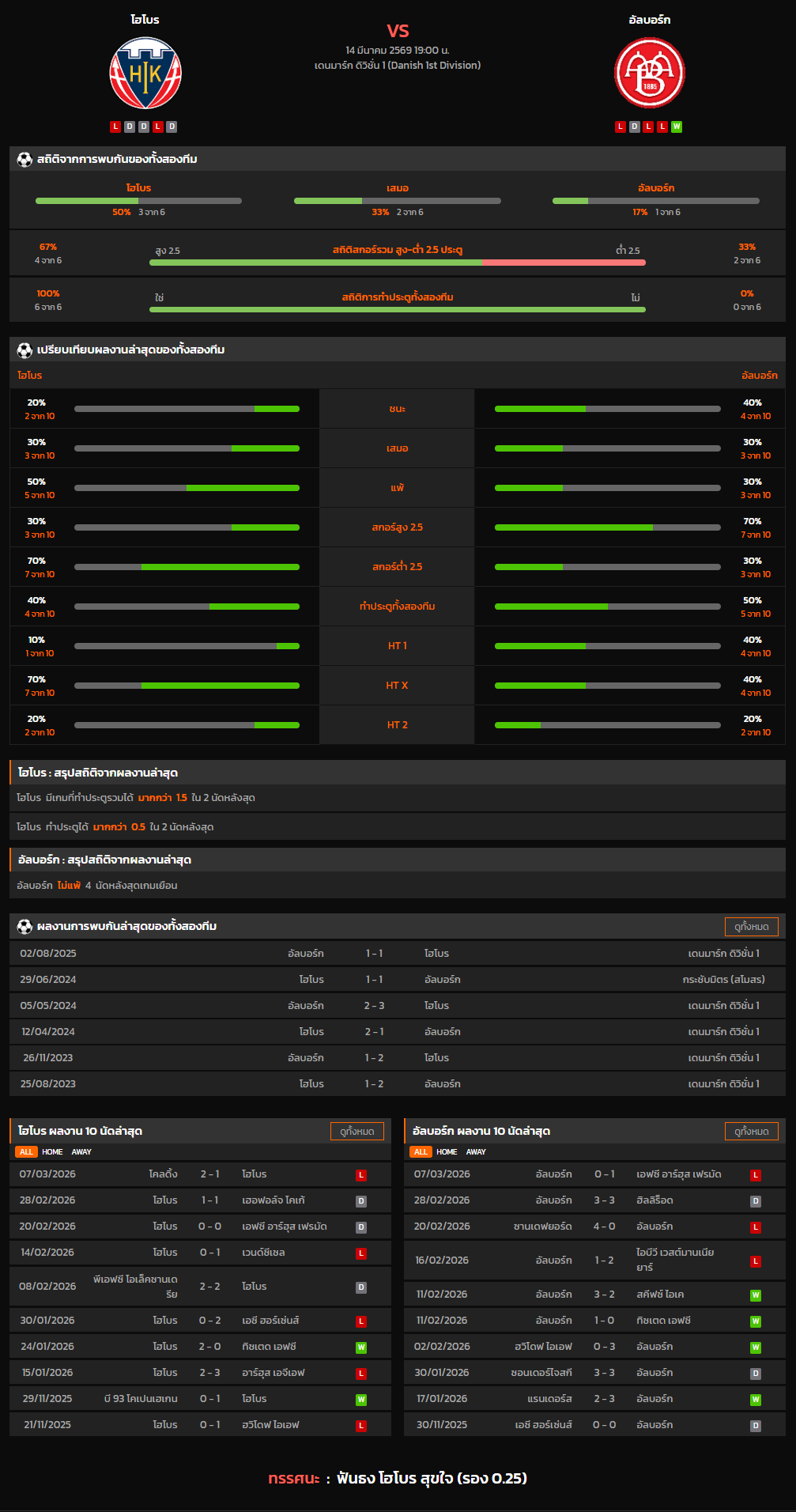This screenshot has height=1512, width=796.
Task: Switch to AWAY filter in Hobro last 10 matches
Action: coord(81,1152)
